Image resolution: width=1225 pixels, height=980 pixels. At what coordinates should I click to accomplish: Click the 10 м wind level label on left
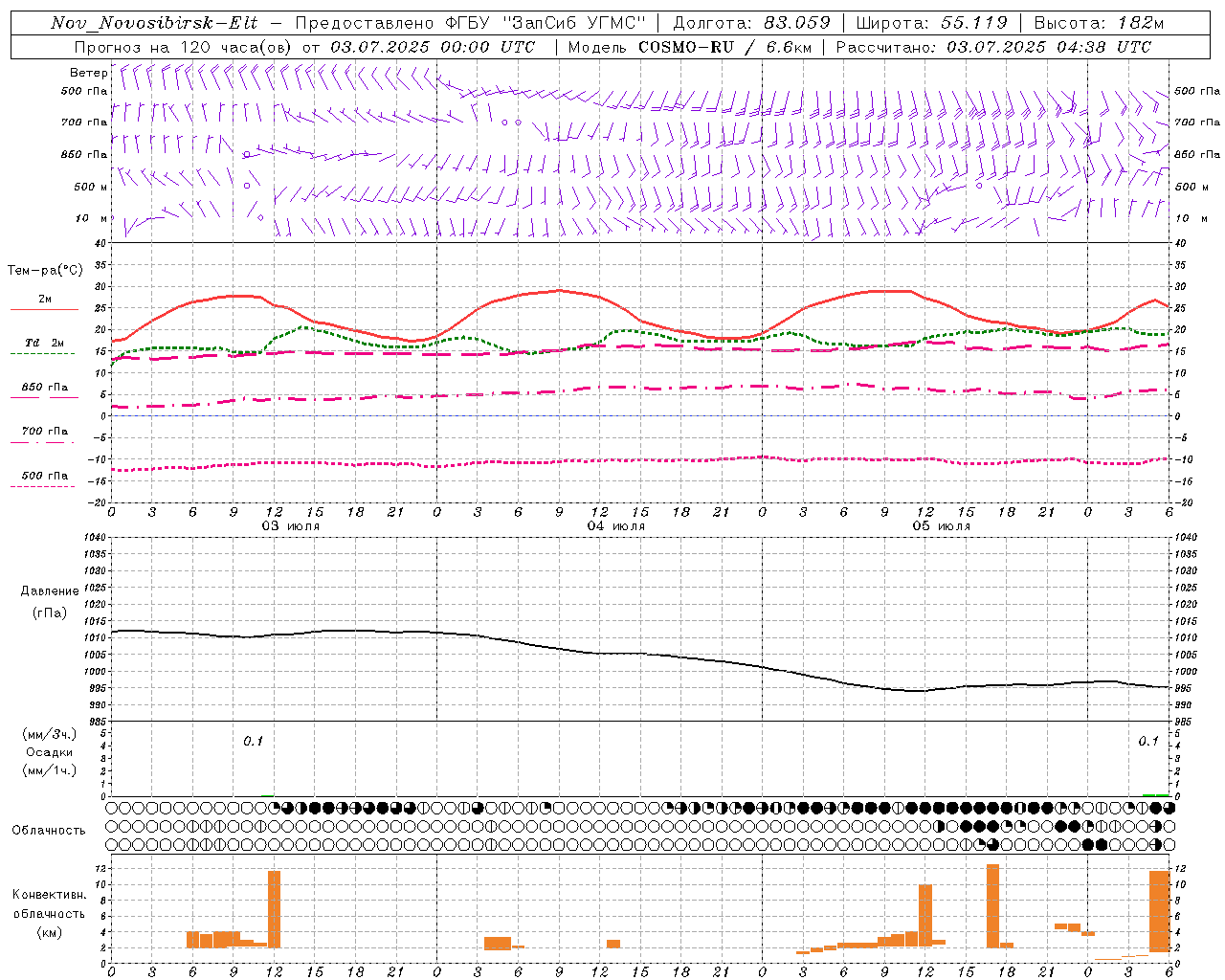point(91,218)
